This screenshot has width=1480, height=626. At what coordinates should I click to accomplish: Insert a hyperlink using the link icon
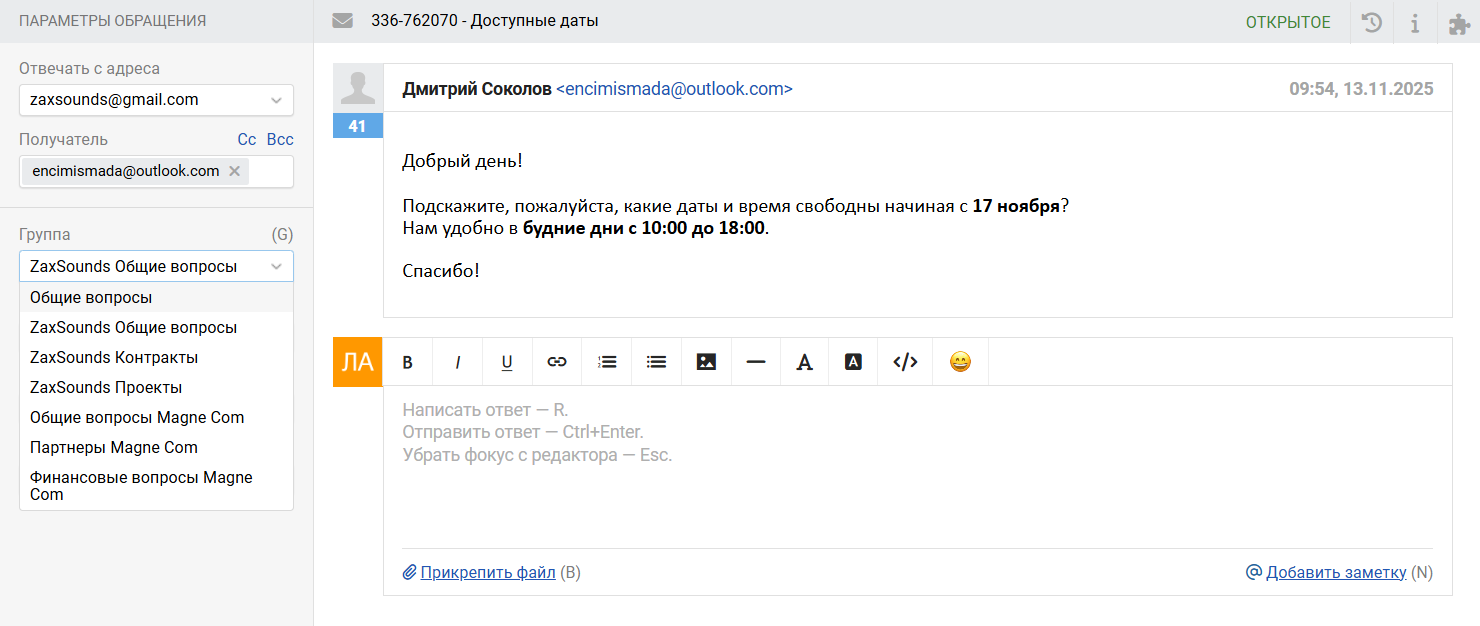pyautogui.click(x=557, y=362)
